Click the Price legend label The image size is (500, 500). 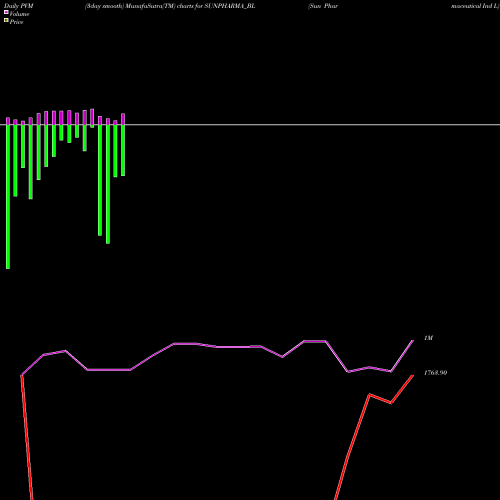[x=16, y=22]
